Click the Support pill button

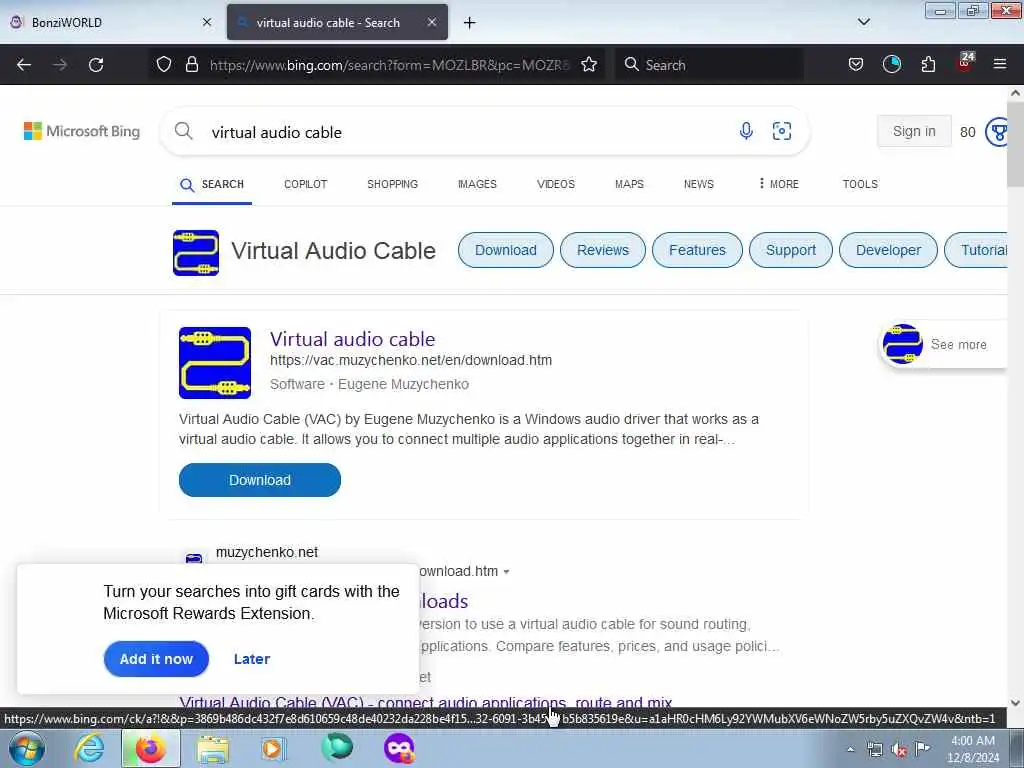coord(791,250)
